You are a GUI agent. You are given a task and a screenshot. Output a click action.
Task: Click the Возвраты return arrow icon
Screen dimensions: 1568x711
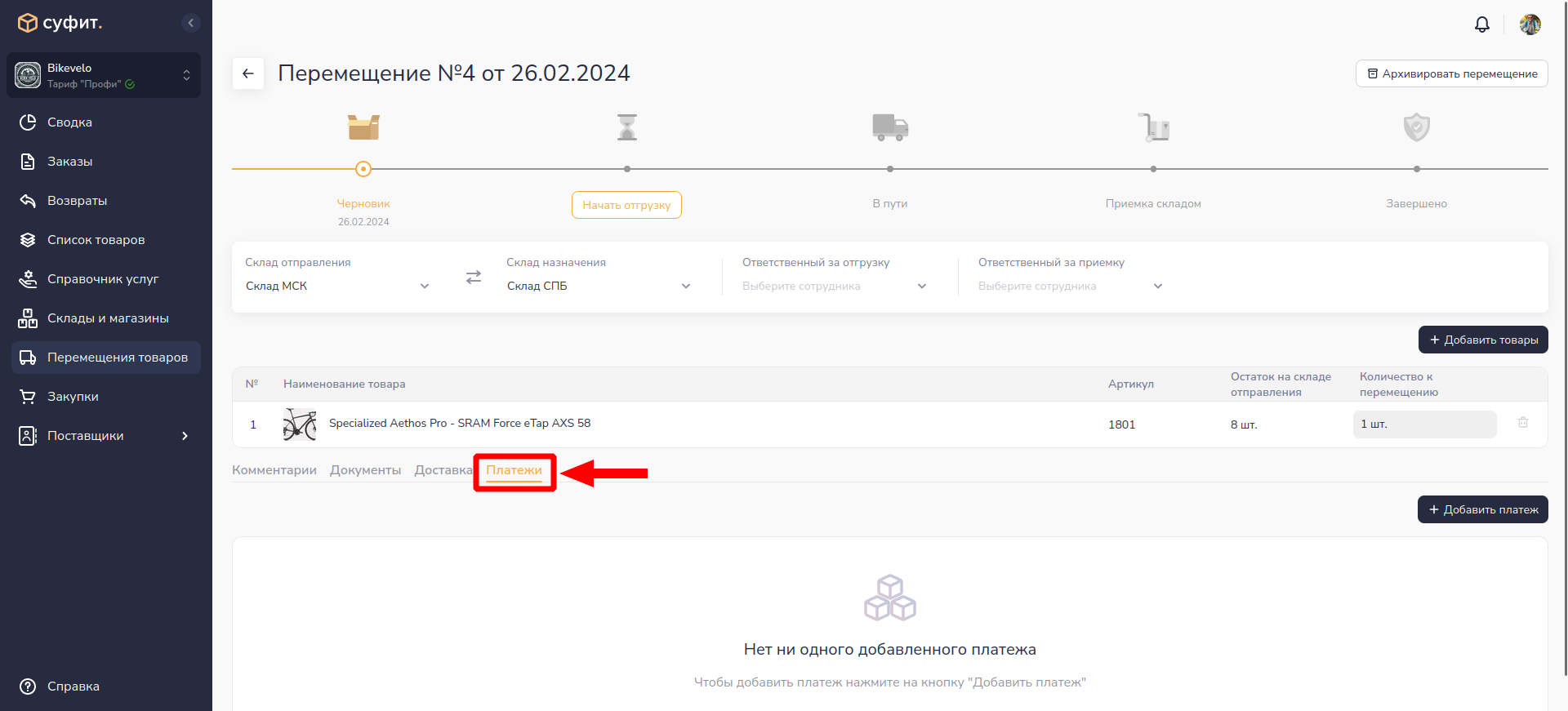pyautogui.click(x=28, y=201)
